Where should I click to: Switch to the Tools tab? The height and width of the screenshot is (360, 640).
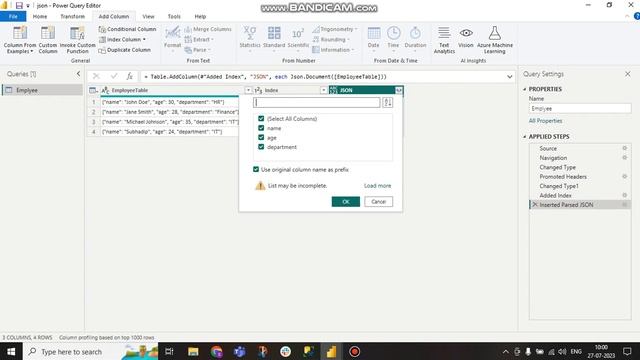[174, 16]
